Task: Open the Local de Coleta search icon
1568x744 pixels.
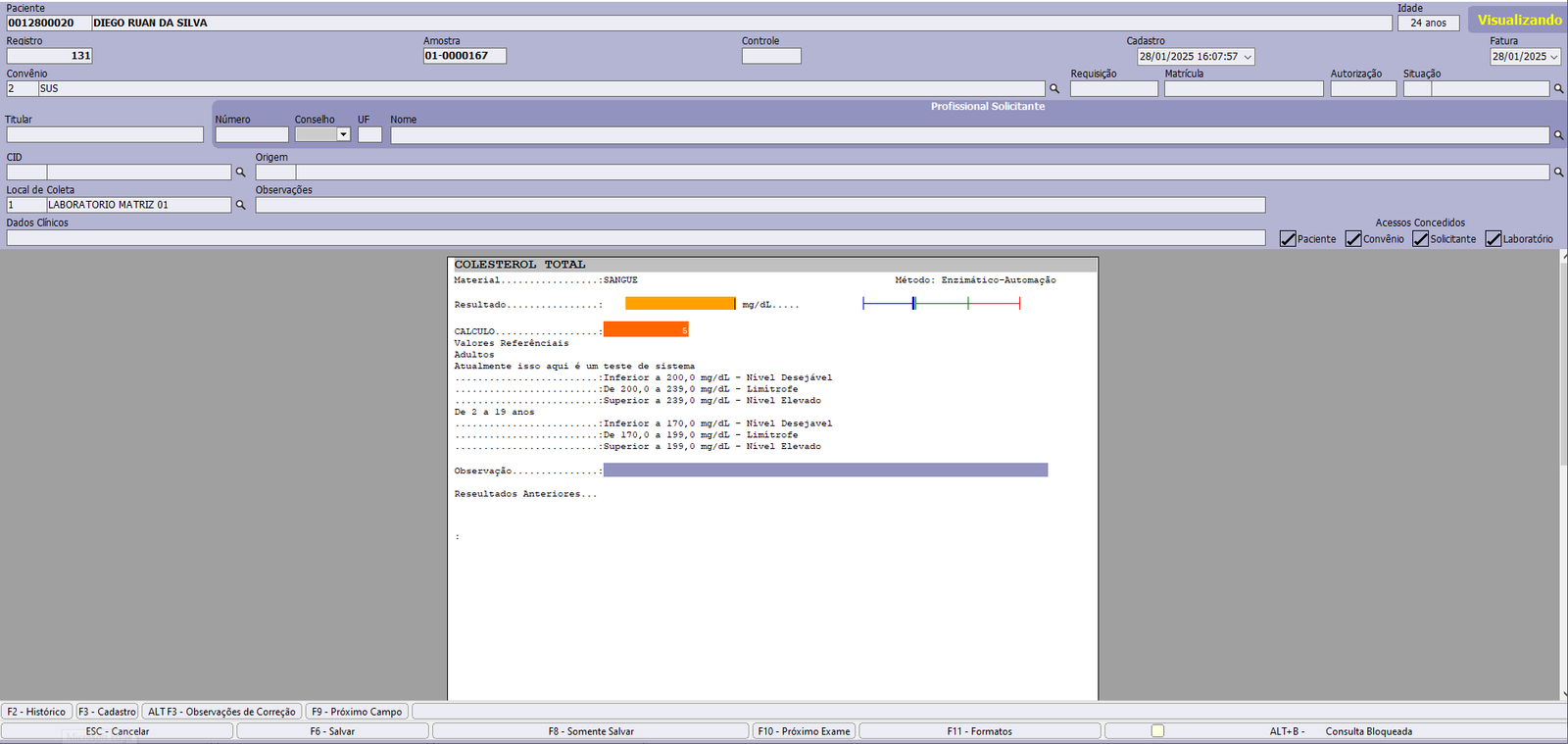Action: click(x=240, y=206)
